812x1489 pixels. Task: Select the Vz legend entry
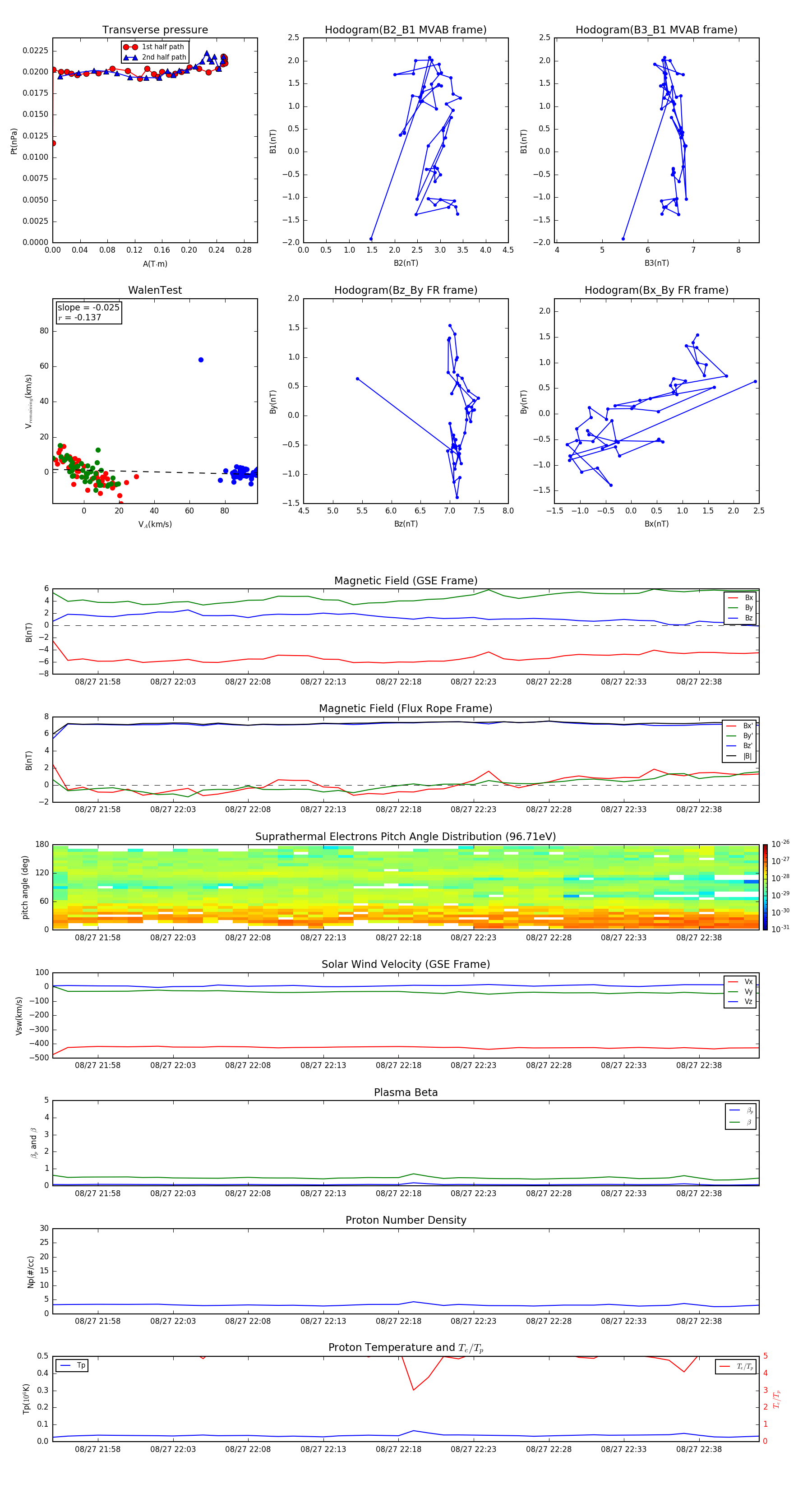click(741, 1002)
